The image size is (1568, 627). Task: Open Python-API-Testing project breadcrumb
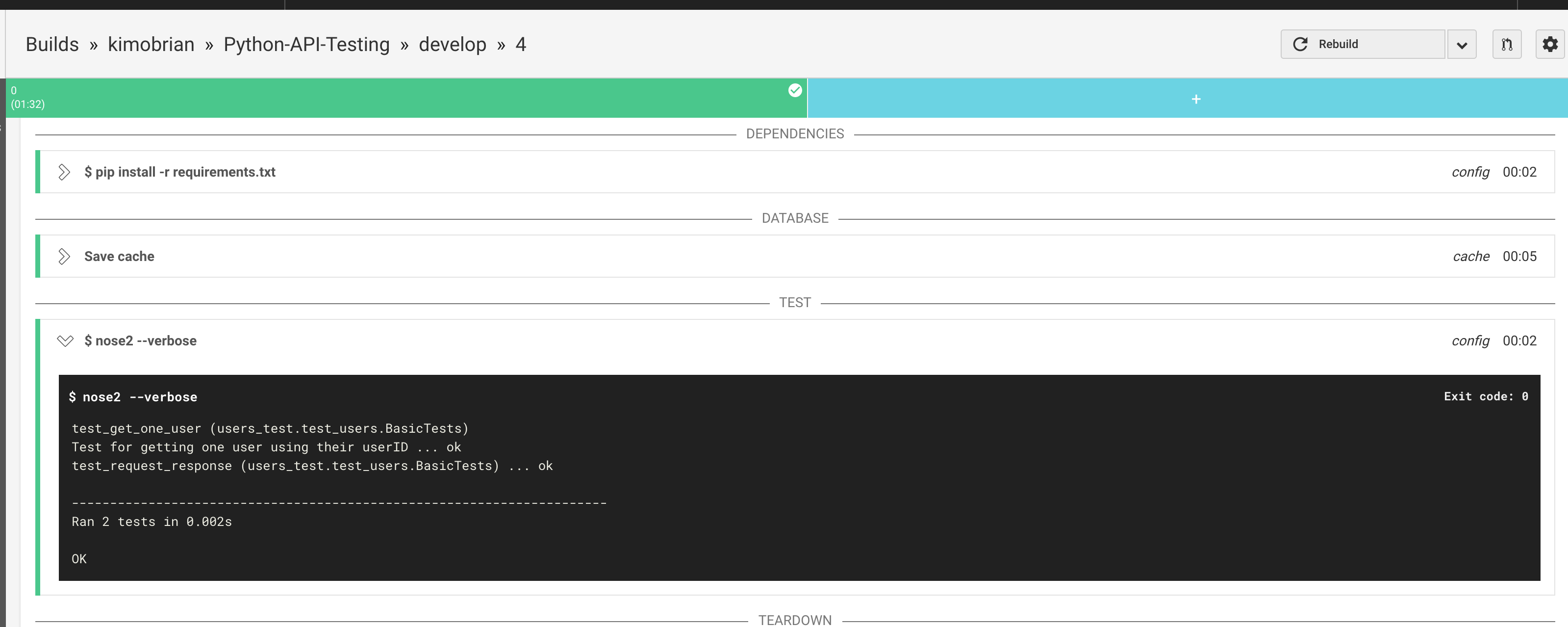(x=306, y=45)
